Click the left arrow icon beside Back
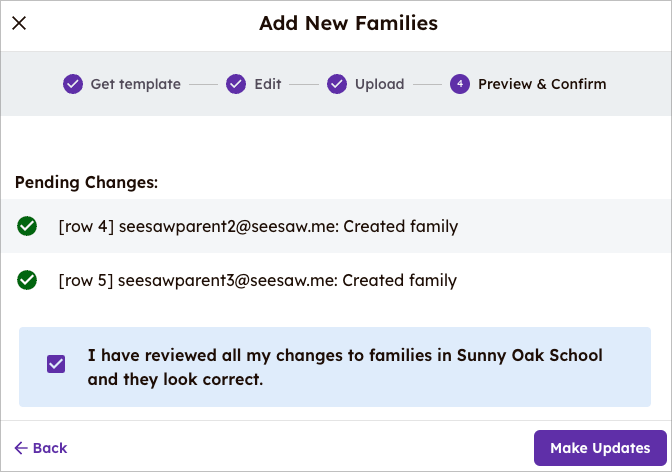 click(x=21, y=448)
